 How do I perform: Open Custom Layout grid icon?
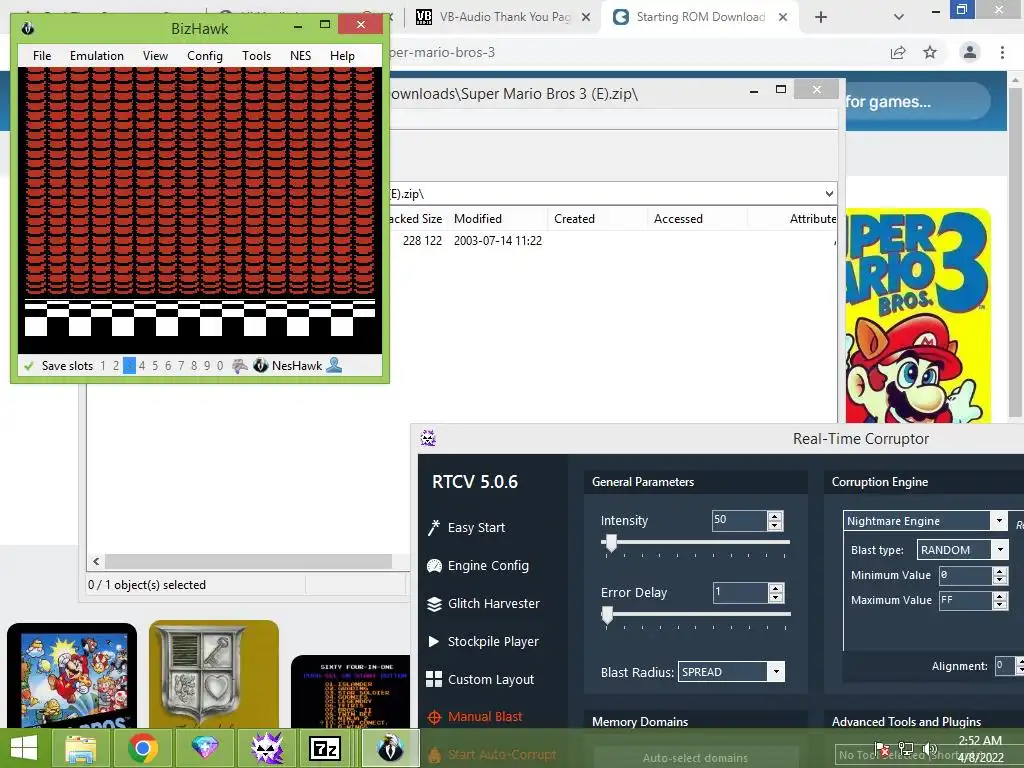(434, 679)
